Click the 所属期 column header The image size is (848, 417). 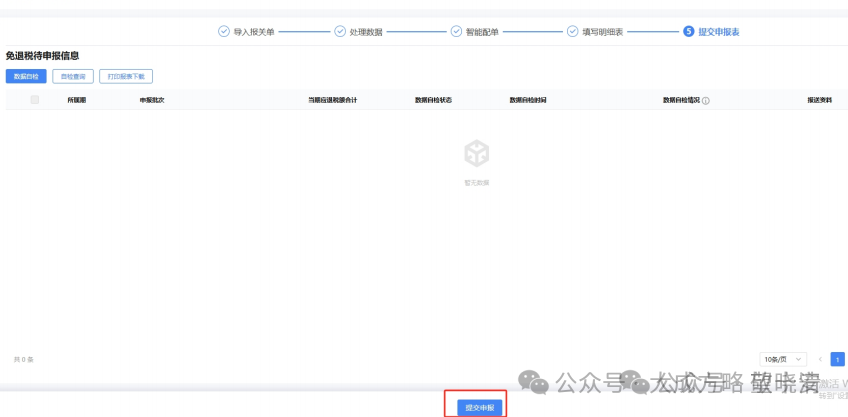click(77, 100)
